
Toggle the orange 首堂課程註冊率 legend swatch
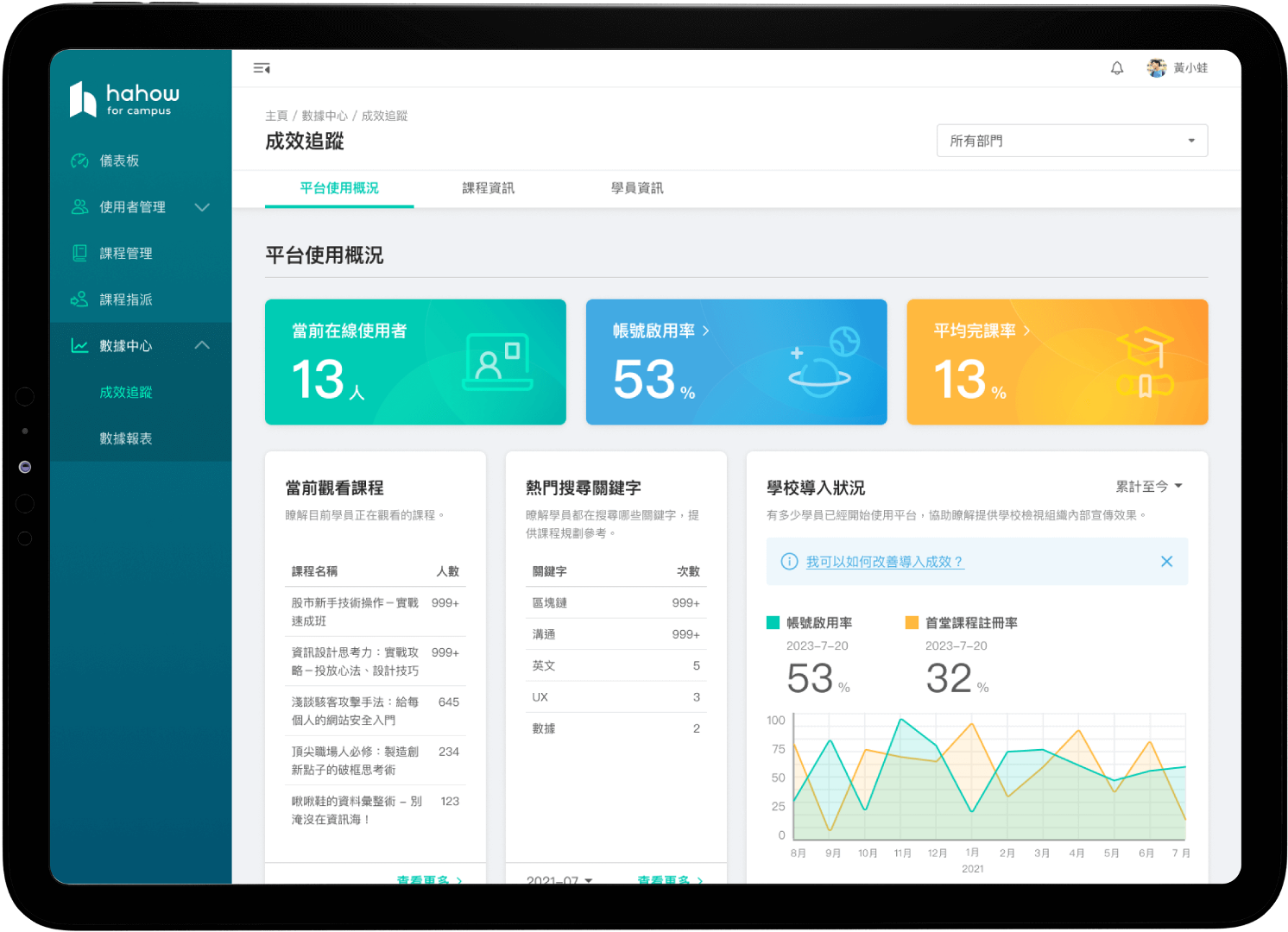912,622
